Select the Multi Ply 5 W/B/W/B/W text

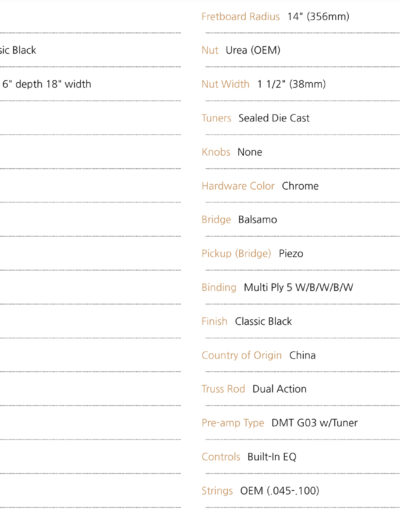coord(298,287)
